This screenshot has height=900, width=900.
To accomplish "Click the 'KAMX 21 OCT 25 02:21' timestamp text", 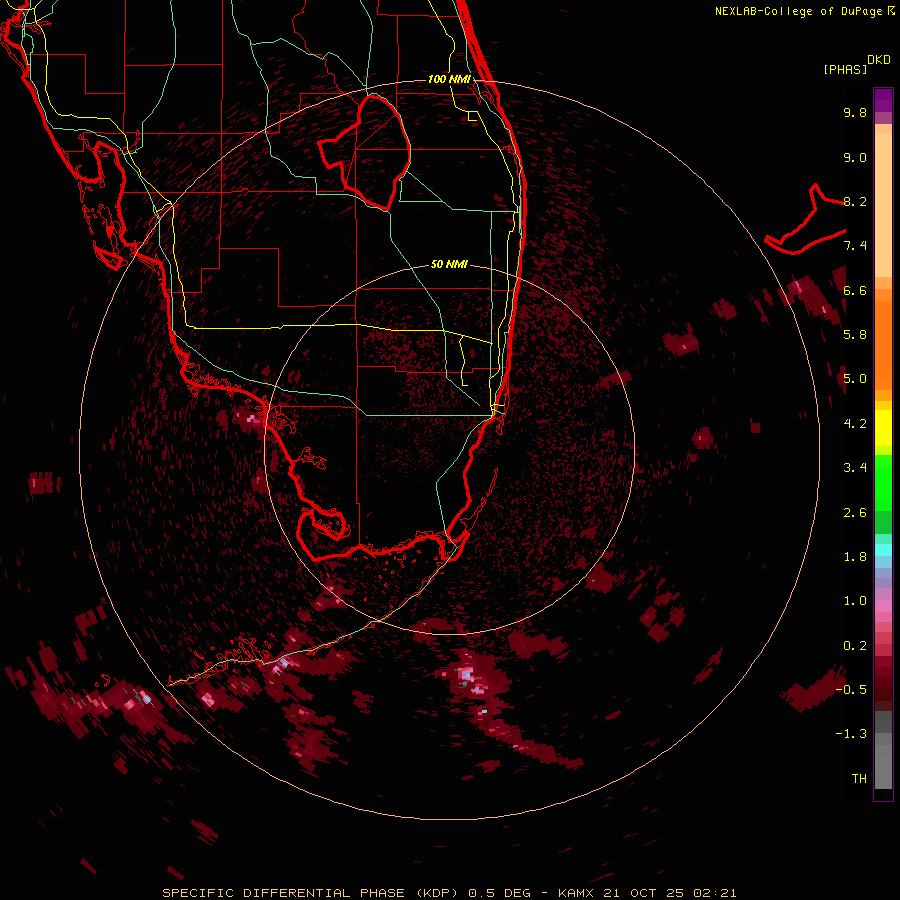I will 647,893.
